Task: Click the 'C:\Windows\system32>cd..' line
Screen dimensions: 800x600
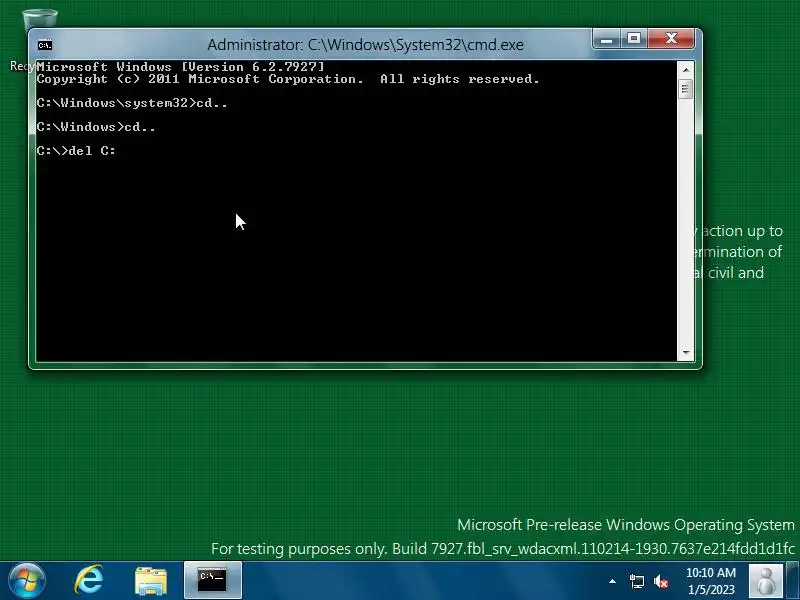Action: (x=132, y=103)
